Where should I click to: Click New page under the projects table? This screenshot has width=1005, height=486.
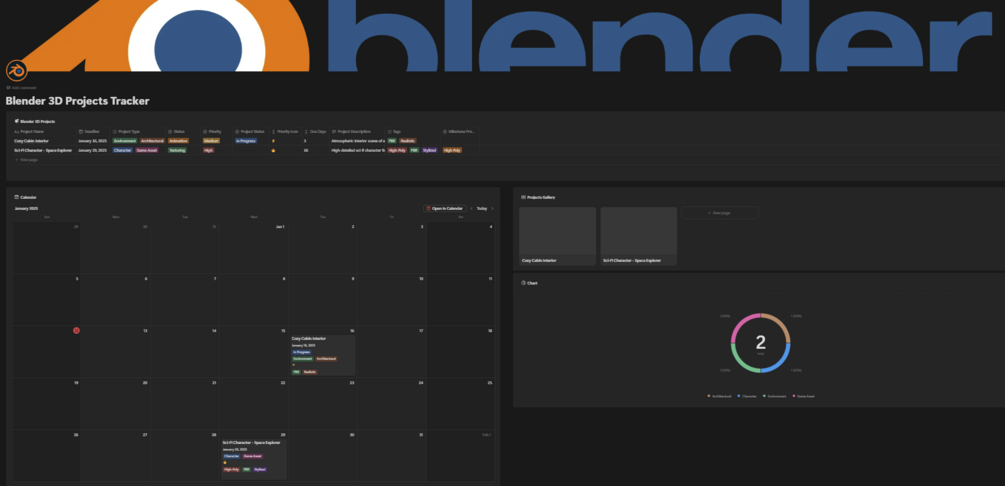point(26,160)
